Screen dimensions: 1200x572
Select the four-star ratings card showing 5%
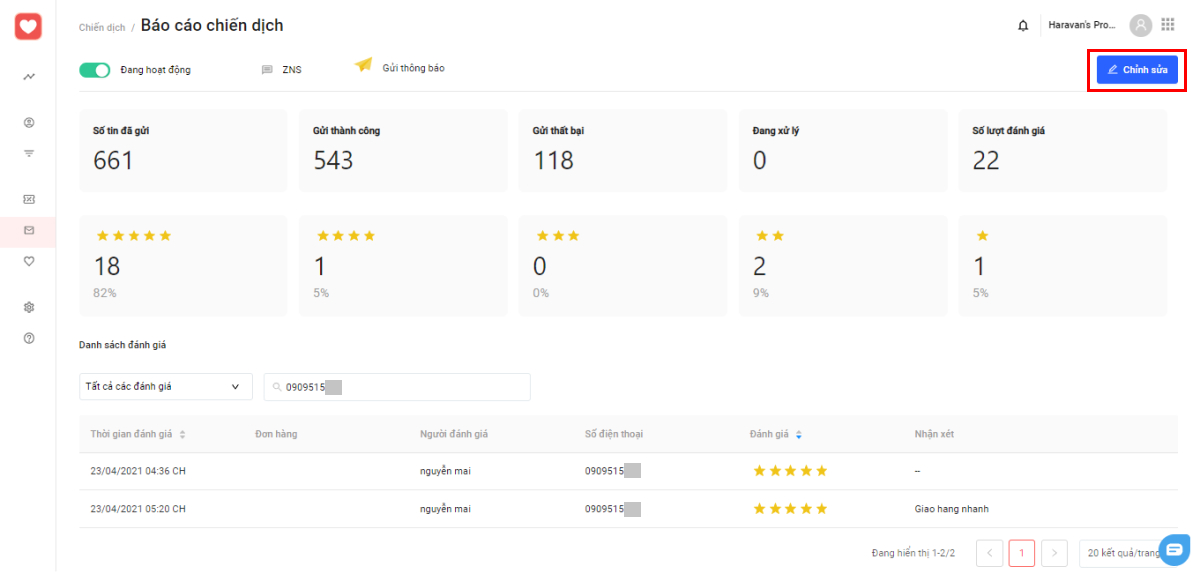403,265
